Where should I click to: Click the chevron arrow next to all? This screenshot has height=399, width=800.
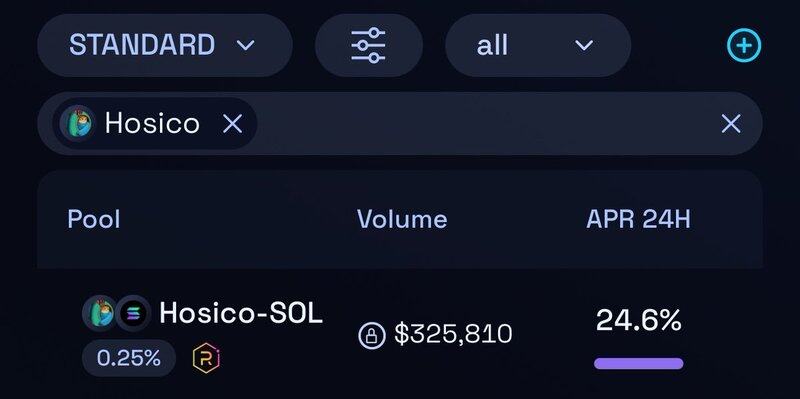click(584, 45)
